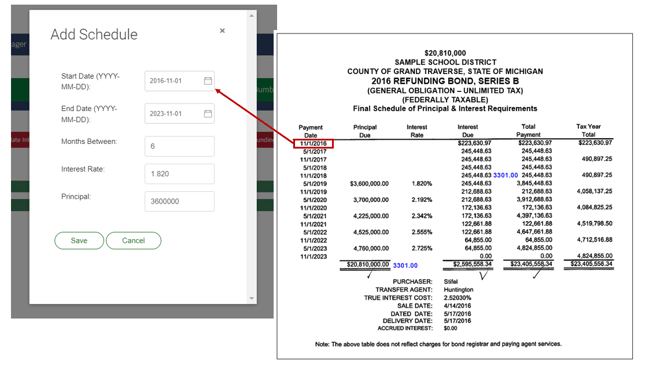Click the Tax Year Total column header
The height and width of the screenshot is (374, 645).
tap(588, 130)
